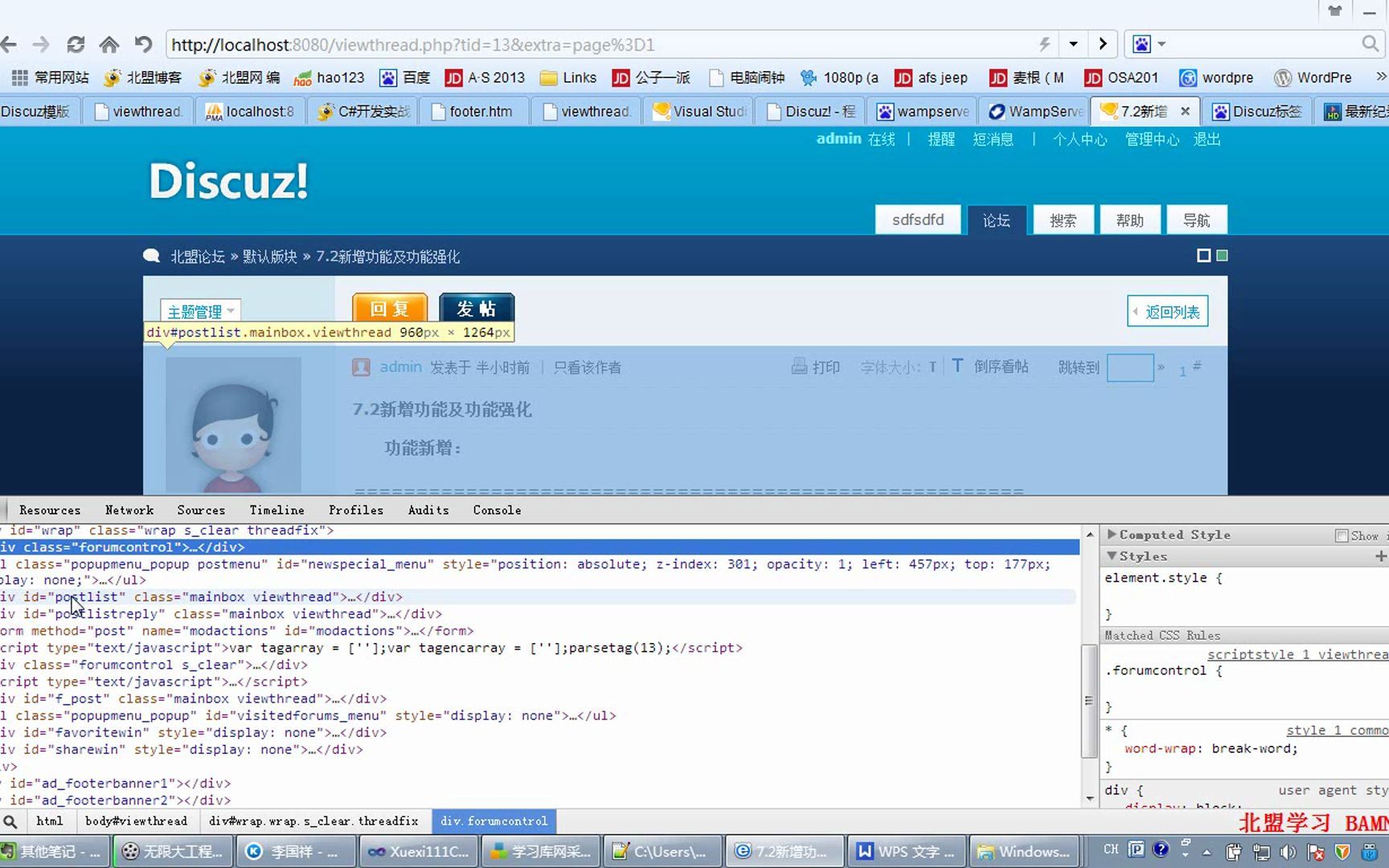The height and width of the screenshot is (868, 1389).
Task: Select body#viewthread in the DevTools breadcrumb
Action: click(136, 821)
